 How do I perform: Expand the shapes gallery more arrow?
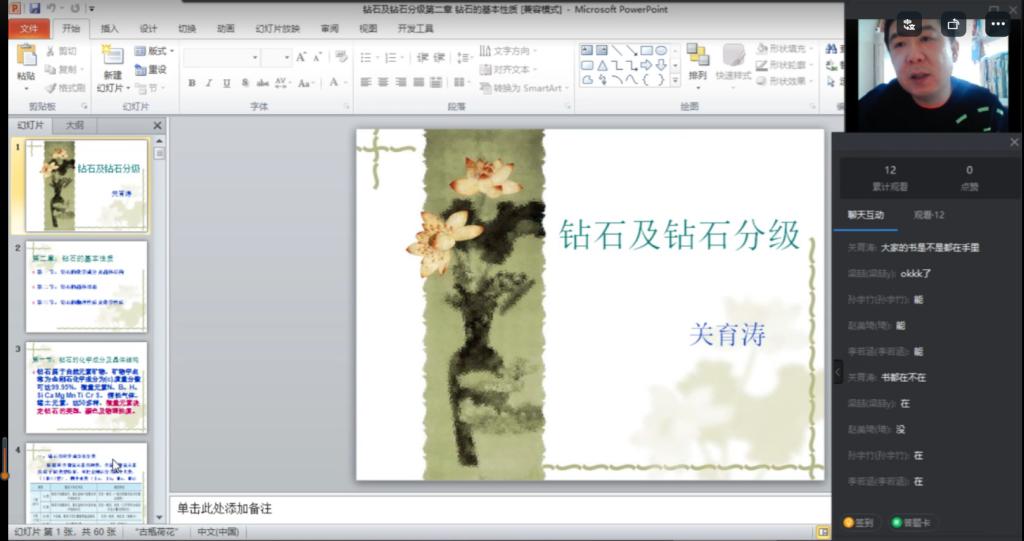(676, 80)
